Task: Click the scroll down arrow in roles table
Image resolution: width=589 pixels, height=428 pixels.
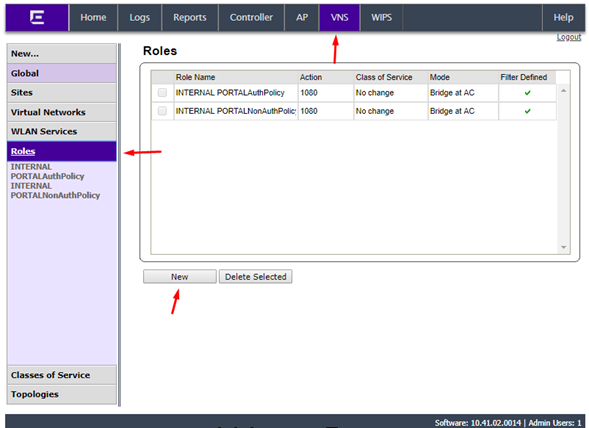Action: (x=563, y=247)
